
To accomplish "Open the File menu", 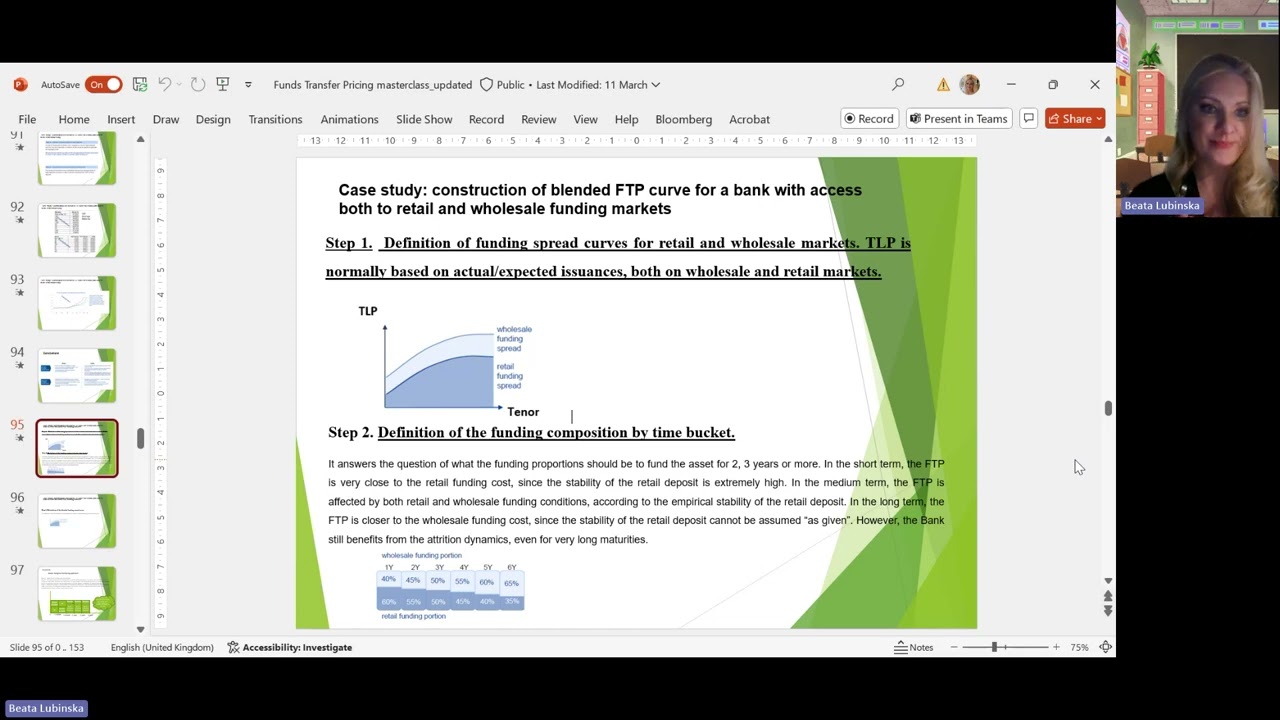I will tap(27, 119).
